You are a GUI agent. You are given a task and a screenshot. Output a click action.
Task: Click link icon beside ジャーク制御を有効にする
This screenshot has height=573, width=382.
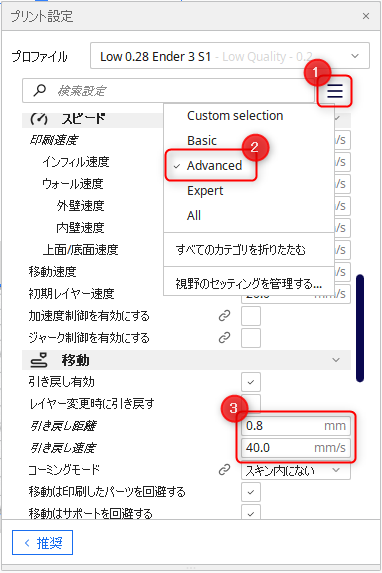click(x=224, y=338)
